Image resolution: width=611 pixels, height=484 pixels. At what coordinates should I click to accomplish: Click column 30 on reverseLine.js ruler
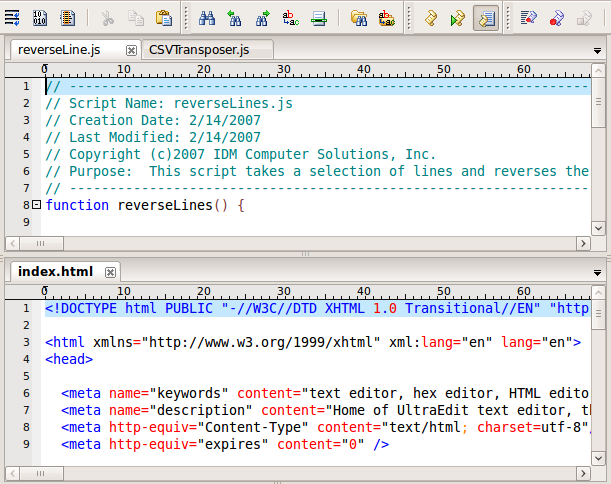pyautogui.click(x=284, y=69)
